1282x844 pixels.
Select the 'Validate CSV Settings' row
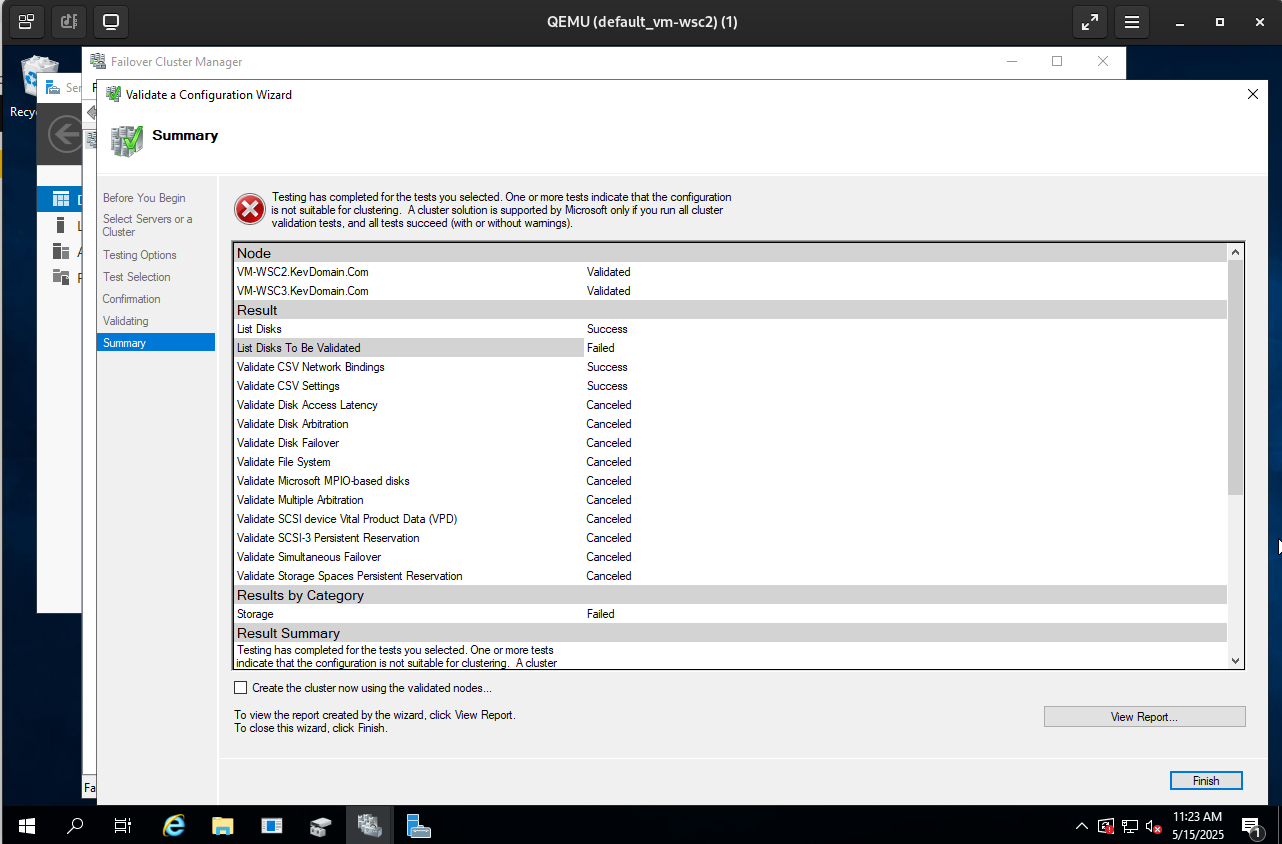[x=730, y=386]
